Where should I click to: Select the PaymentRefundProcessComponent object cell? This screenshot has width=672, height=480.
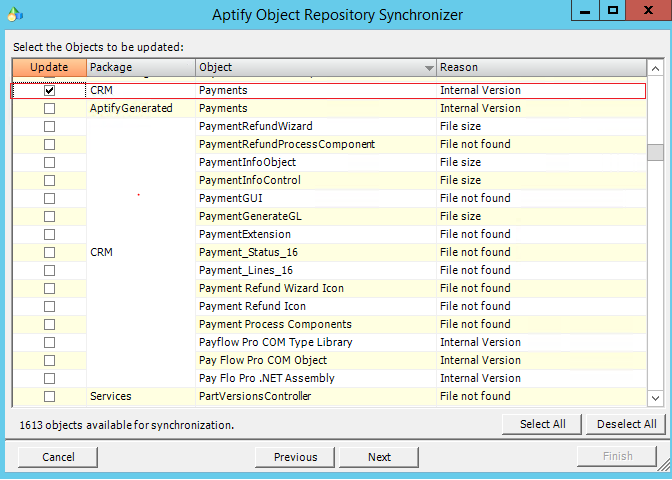[316, 144]
